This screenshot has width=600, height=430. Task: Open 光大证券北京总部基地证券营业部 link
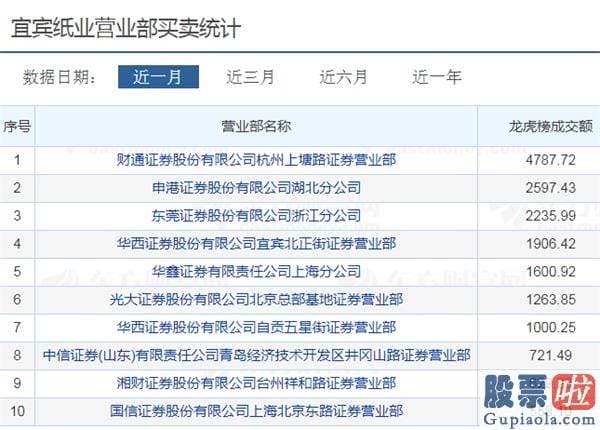pos(256,300)
